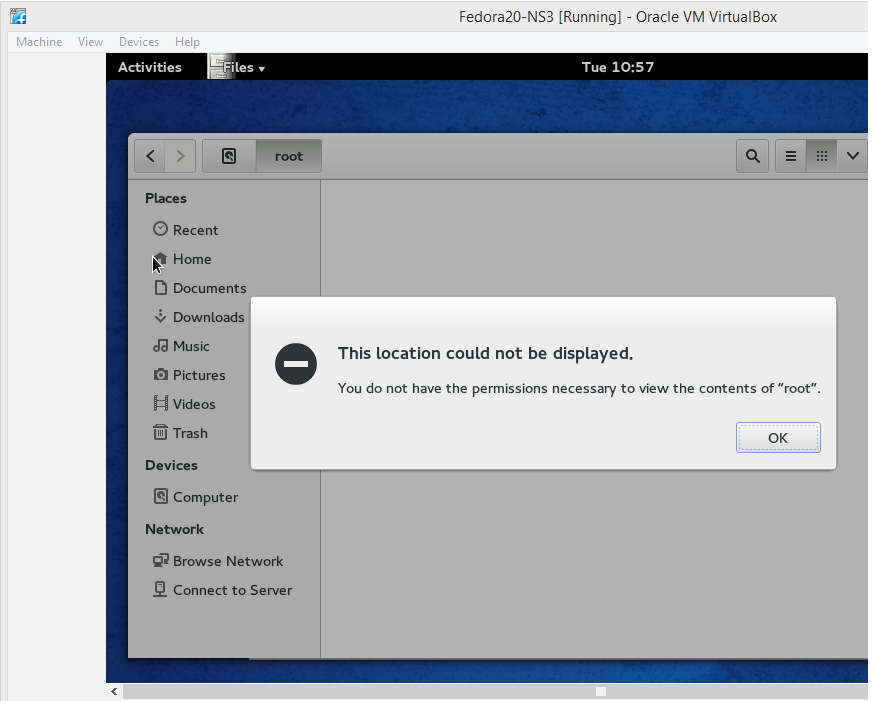Open Home in sidebar
The image size is (873, 701).
point(224,259)
